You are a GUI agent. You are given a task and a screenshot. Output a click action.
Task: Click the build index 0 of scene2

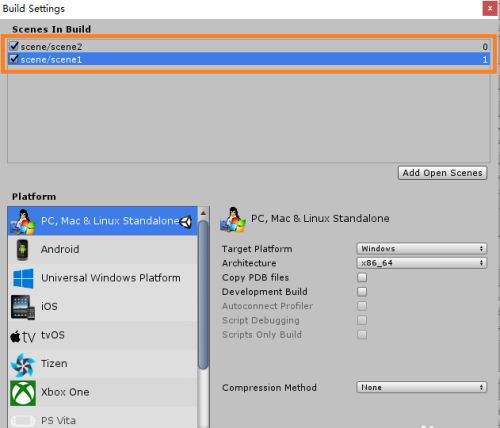pyautogui.click(x=485, y=47)
